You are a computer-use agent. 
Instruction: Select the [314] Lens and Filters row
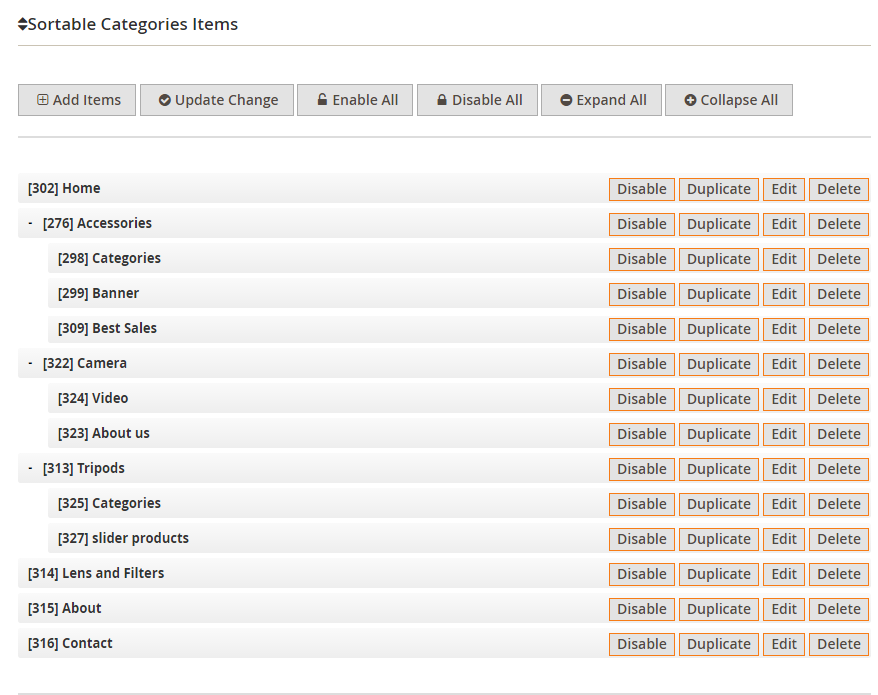pos(313,573)
